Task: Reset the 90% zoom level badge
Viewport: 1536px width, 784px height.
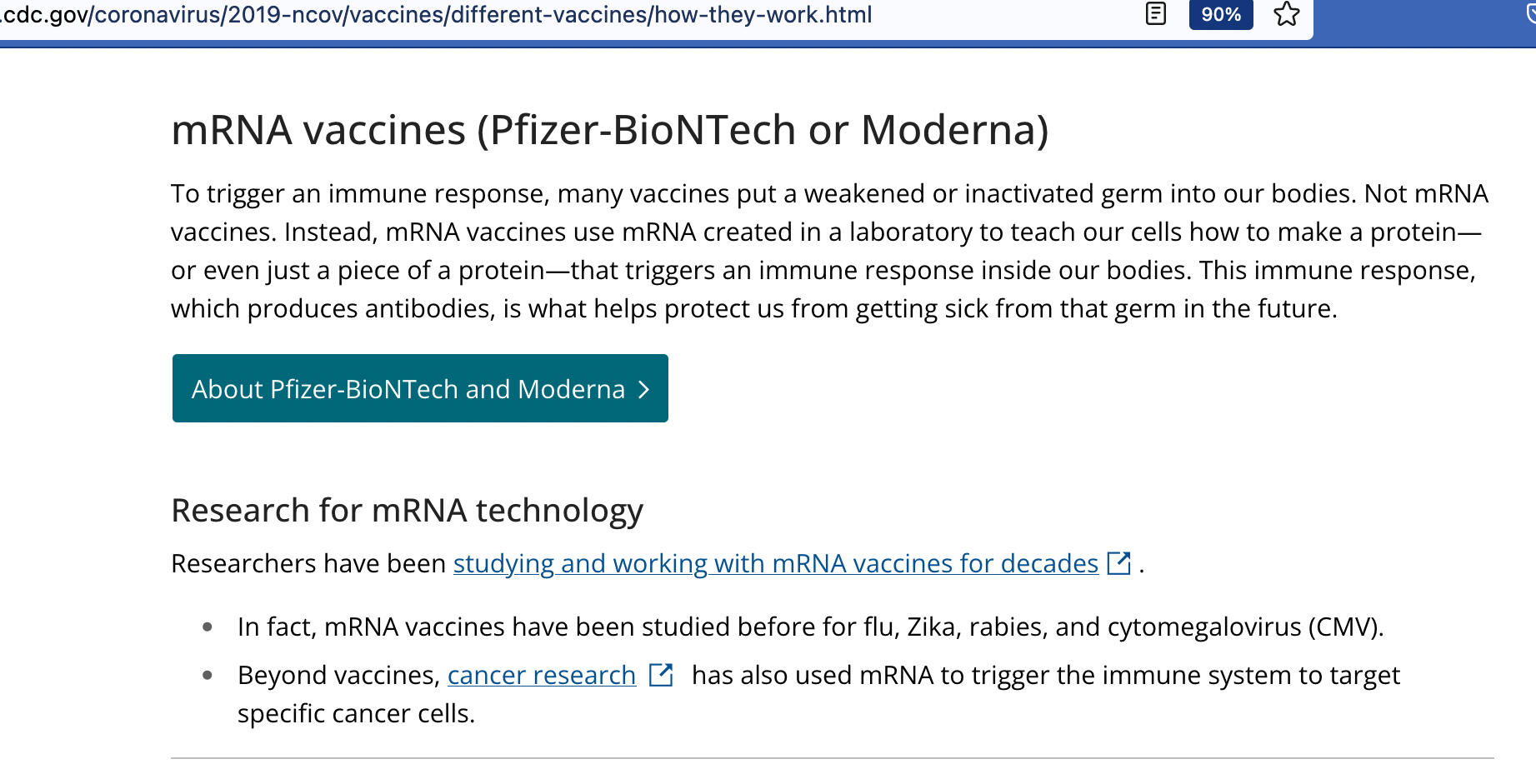Action: coord(1221,14)
